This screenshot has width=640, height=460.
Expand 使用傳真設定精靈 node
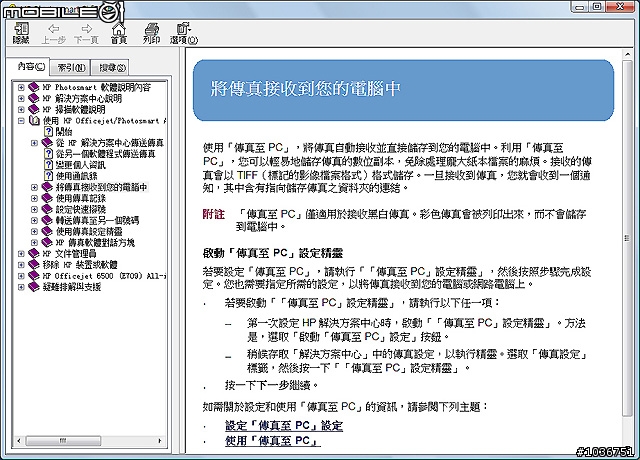click(x=34, y=231)
